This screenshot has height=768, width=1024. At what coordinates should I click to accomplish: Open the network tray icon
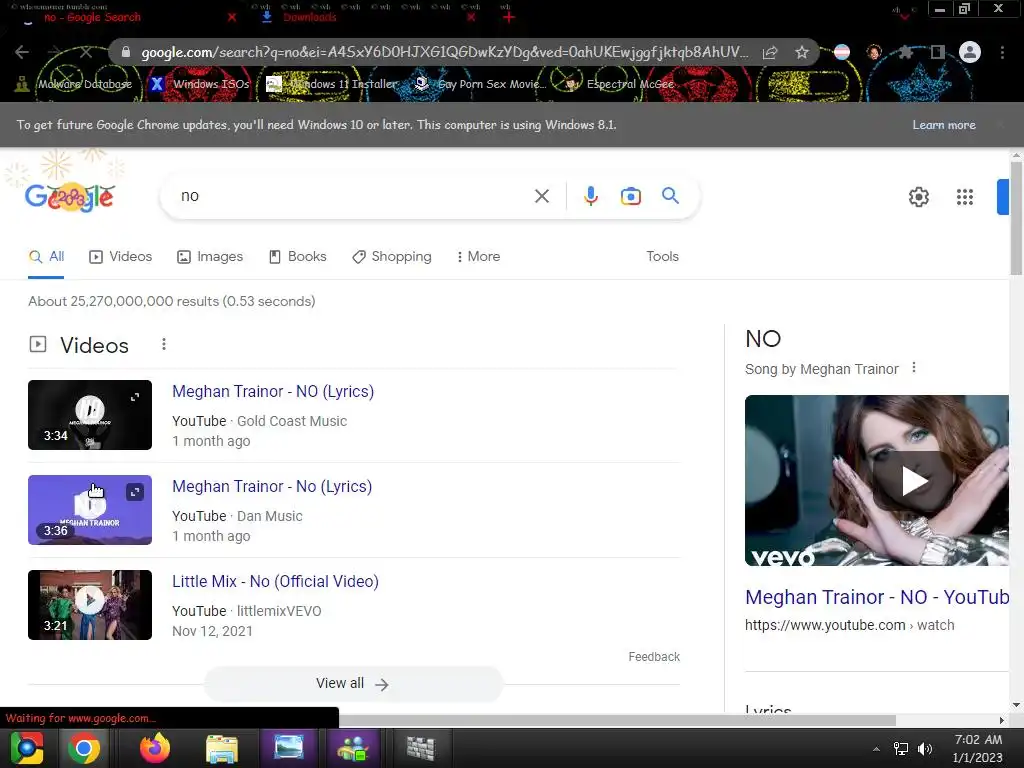click(x=901, y=748)
